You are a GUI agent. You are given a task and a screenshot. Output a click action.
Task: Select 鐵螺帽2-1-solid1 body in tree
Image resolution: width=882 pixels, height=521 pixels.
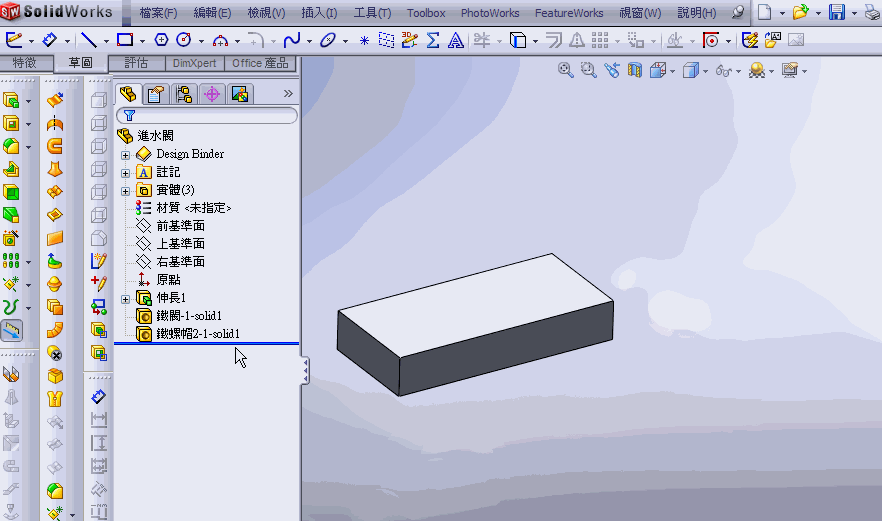(x=198, y=334)
